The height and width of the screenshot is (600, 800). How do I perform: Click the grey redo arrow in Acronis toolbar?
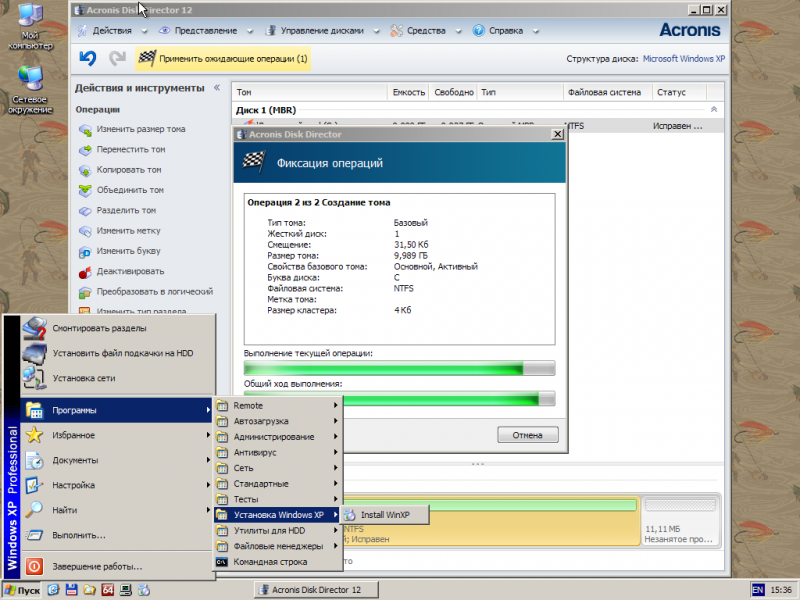(x=117, y=58)
